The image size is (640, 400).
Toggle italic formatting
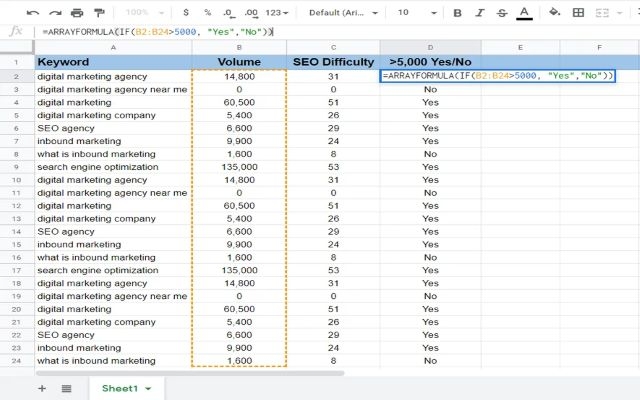(x=479, y=13)
